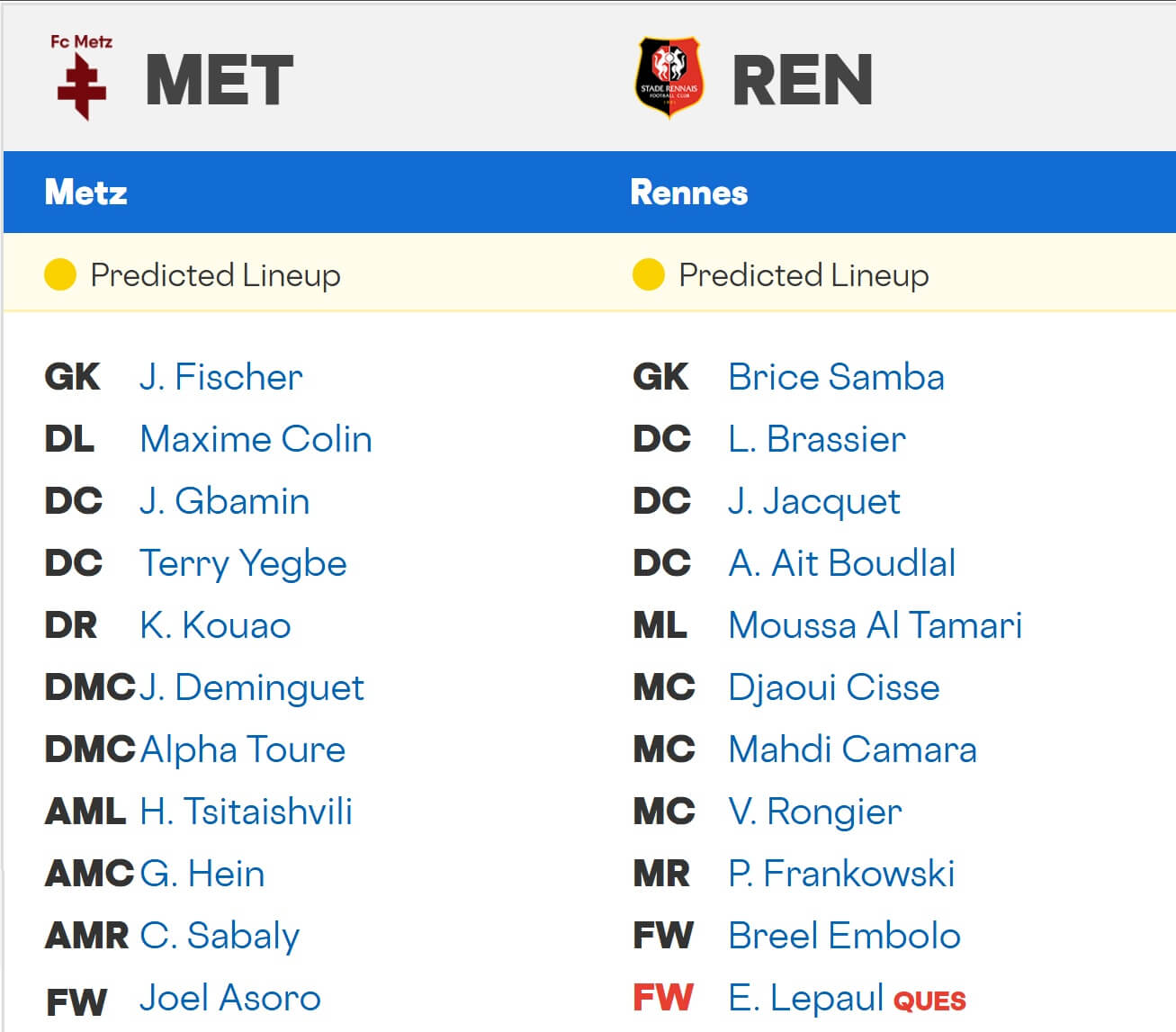Click Brice Samba's name

pos(836,377)
